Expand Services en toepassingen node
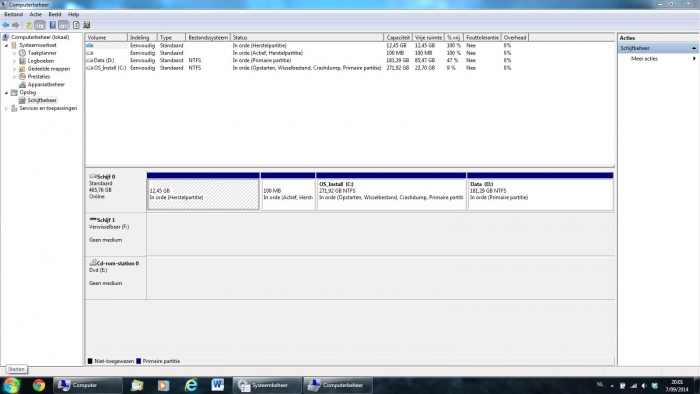This screenshot has width=700, height=394. [6, 108]
